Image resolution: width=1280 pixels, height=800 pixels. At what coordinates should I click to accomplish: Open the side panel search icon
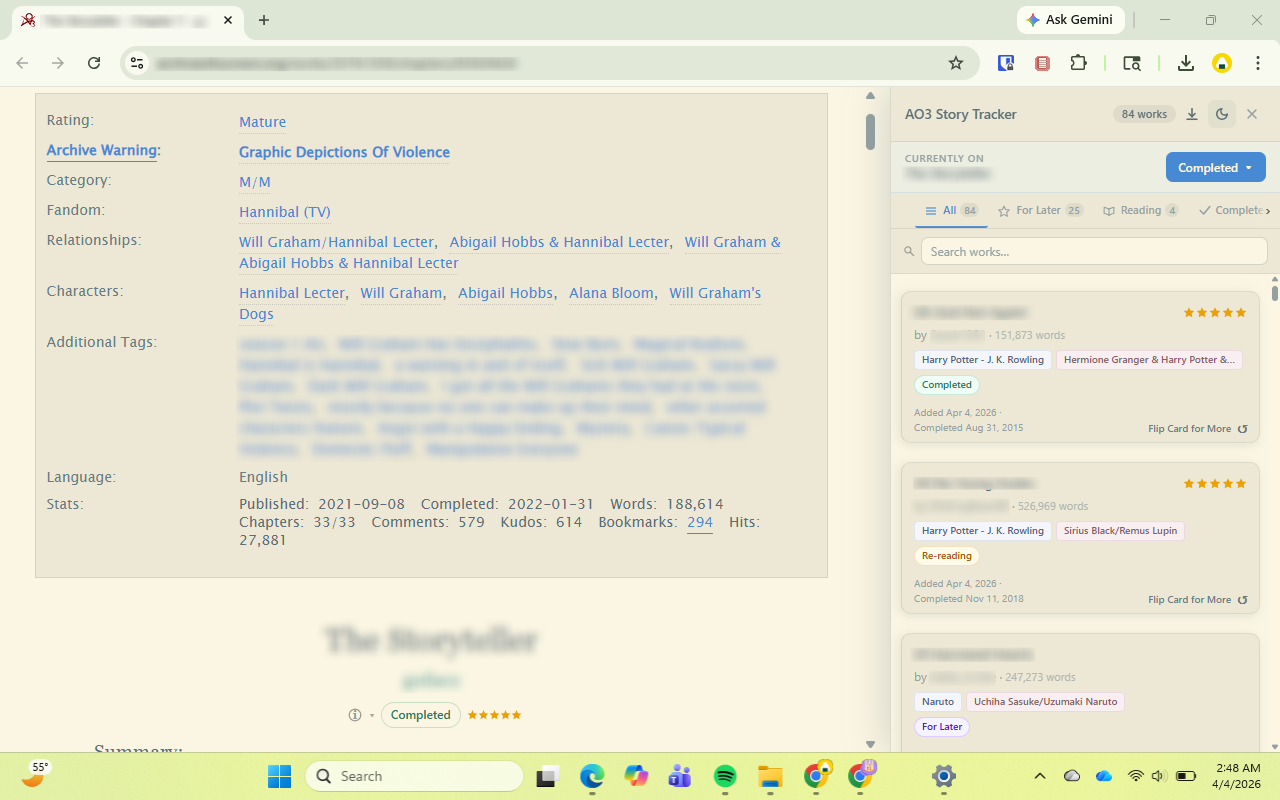point(1132,63)
